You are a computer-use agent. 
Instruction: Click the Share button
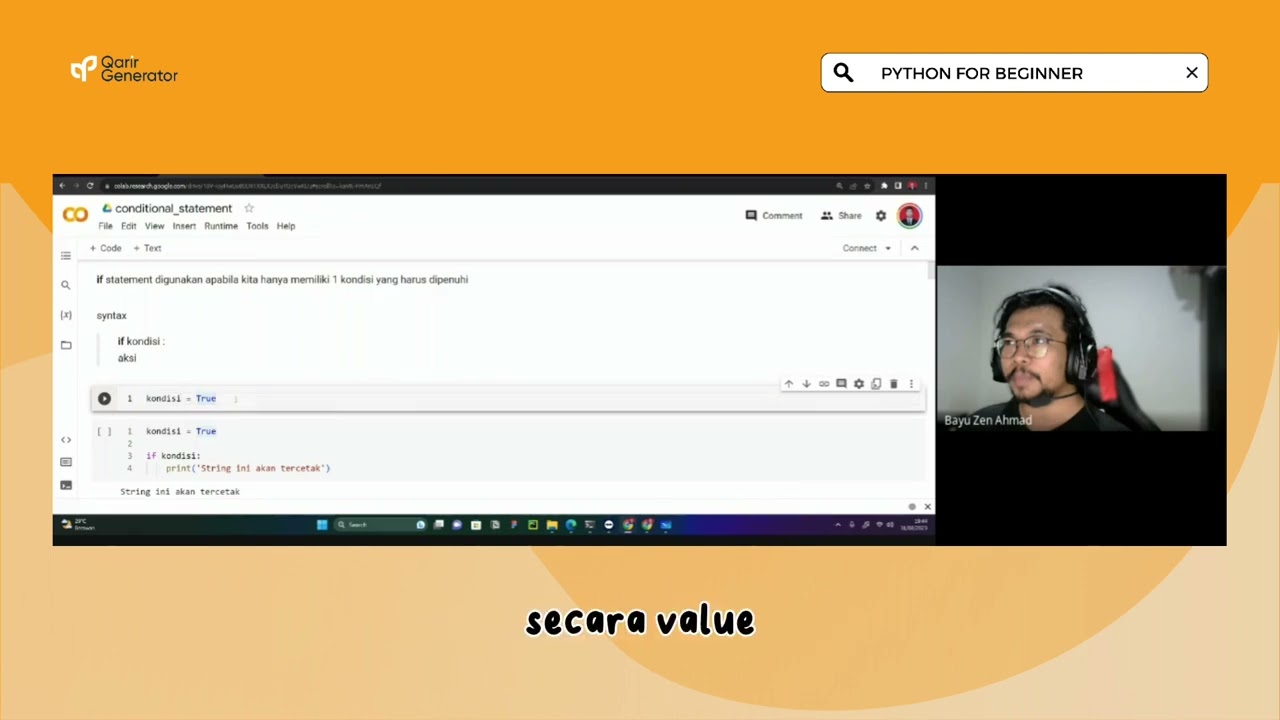[x=841, y=216]
